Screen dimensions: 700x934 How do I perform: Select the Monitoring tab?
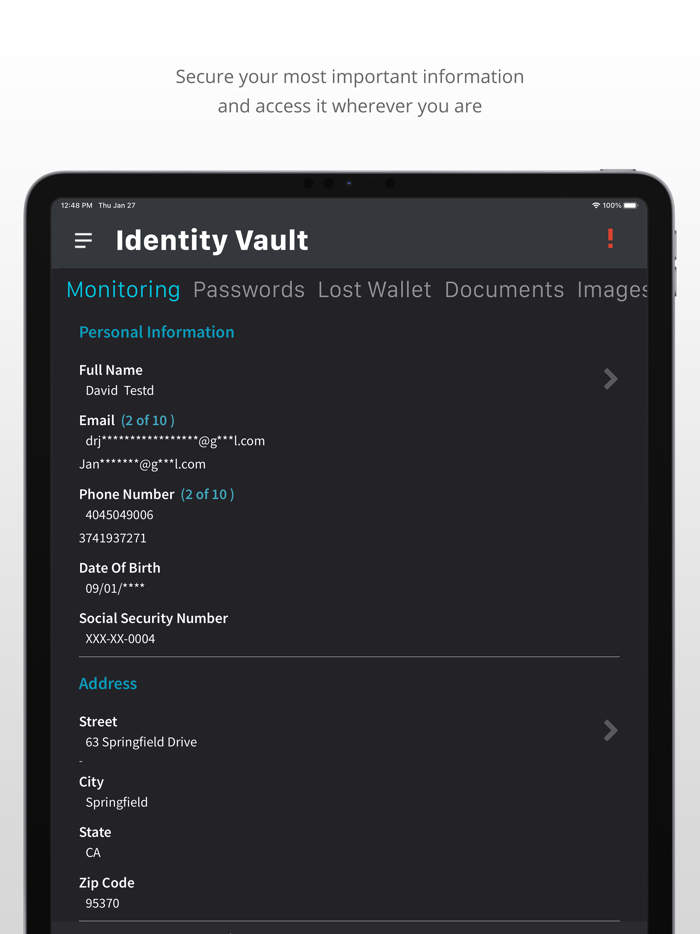coord(123,289)
